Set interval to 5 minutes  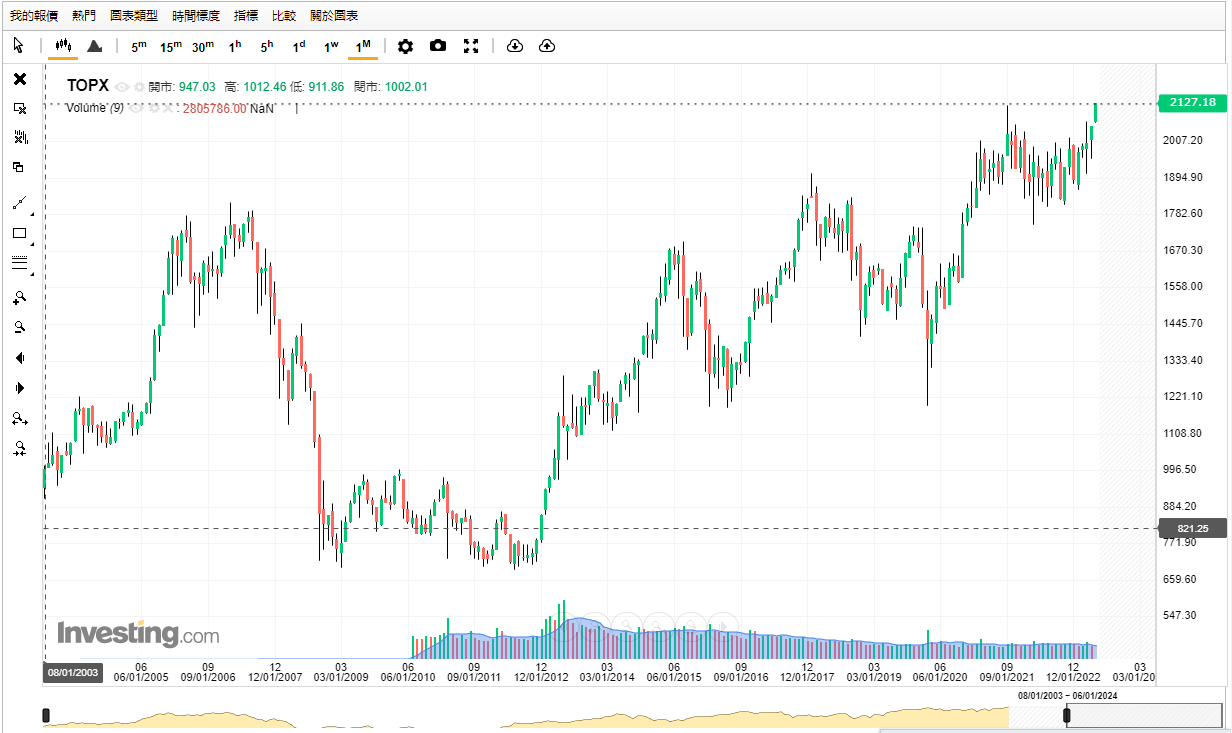(138, 46)
